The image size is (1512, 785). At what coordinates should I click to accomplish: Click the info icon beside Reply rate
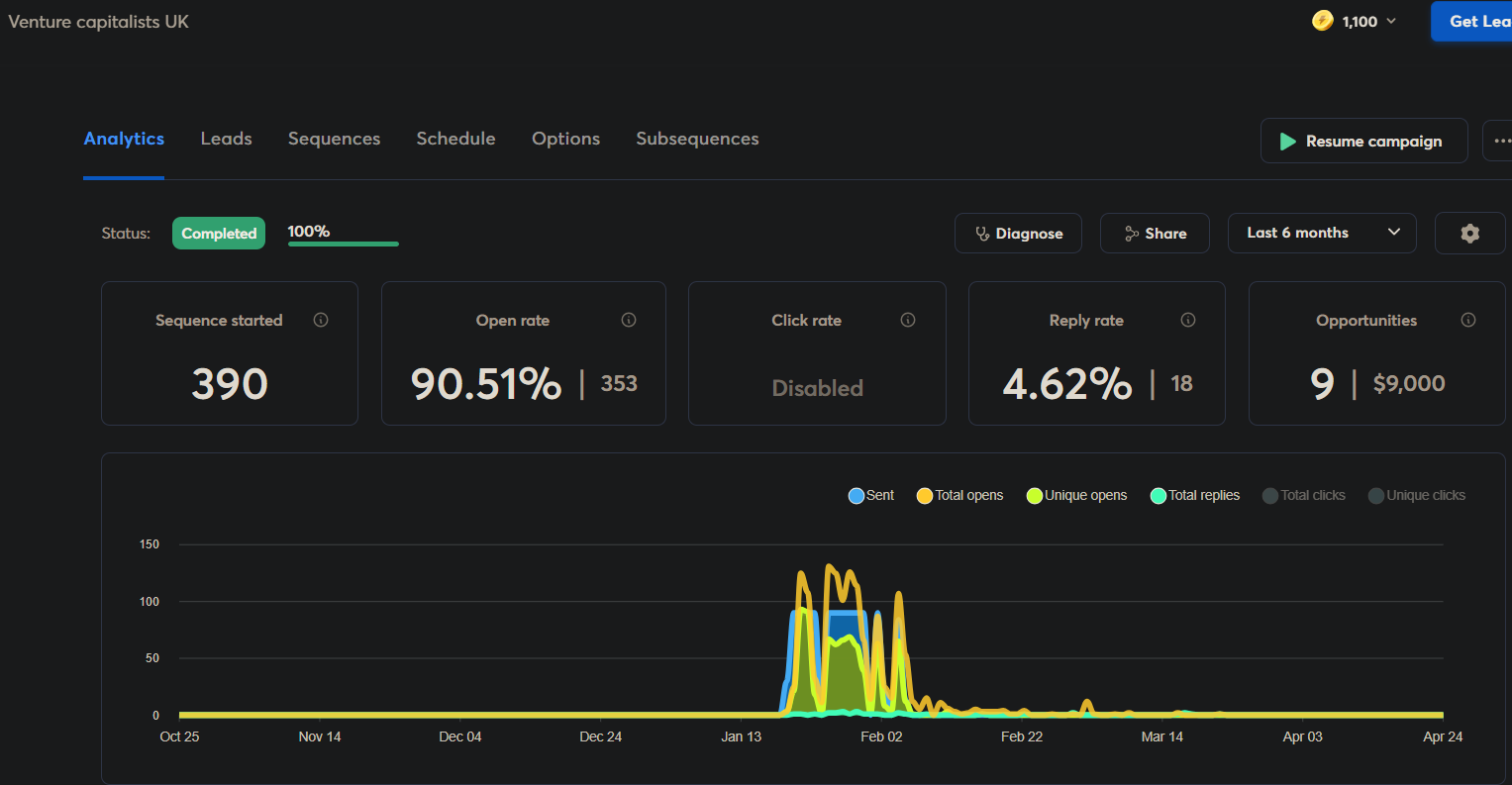pos(1188,320)
